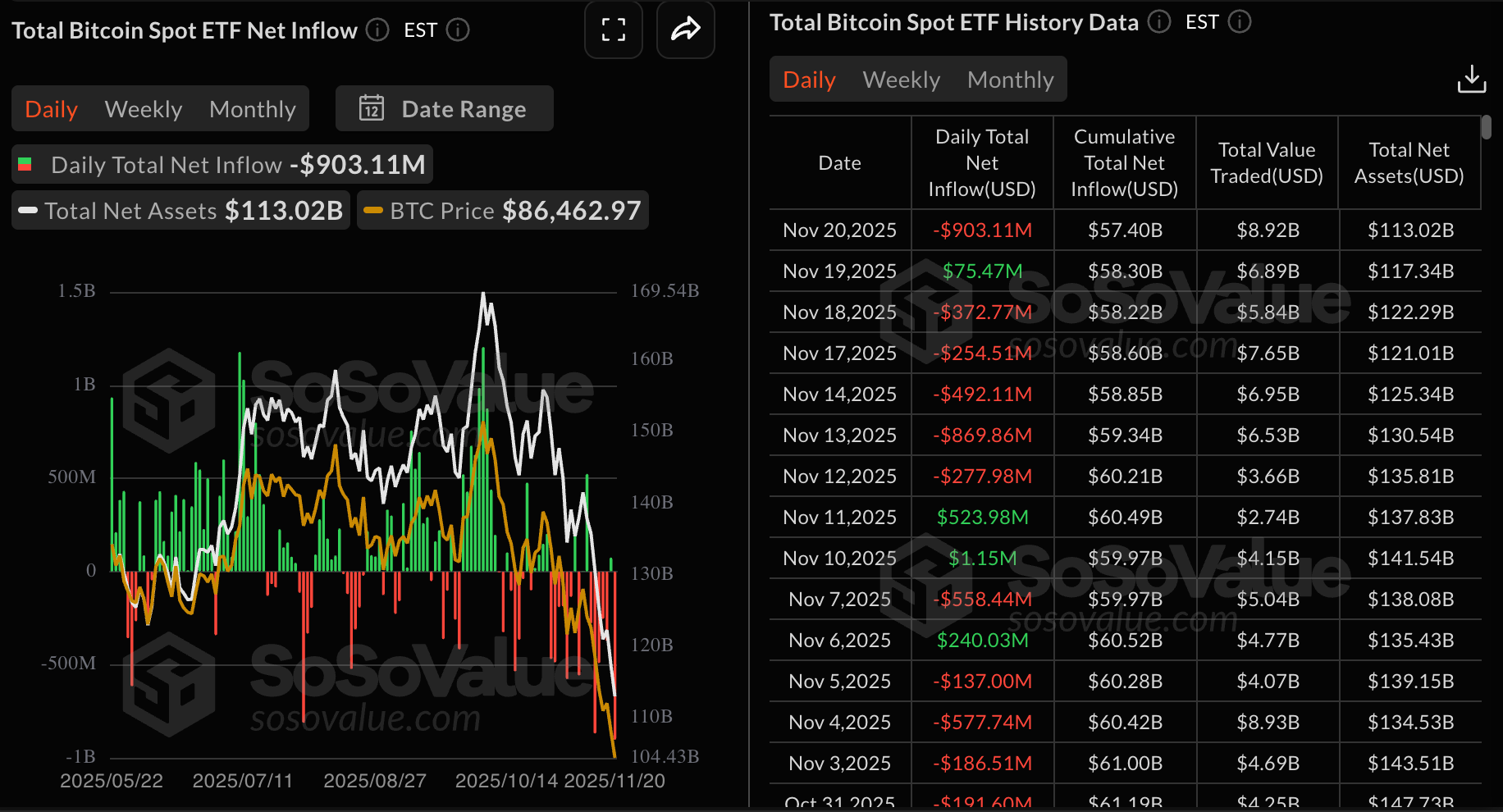Toggle BTC Price line visibility

click(502, 211)
